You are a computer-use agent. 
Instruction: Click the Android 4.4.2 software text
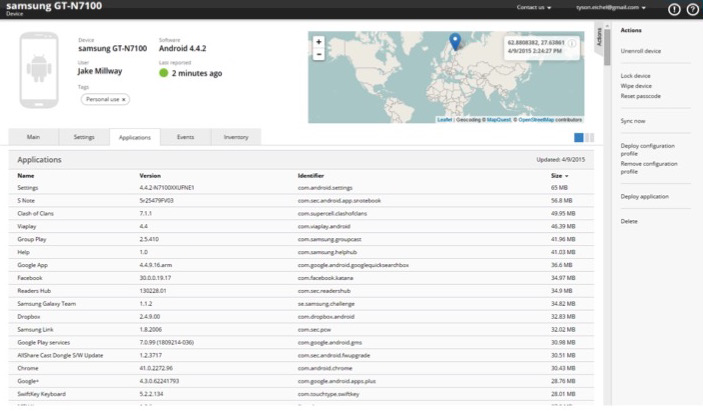pos(182,48)
